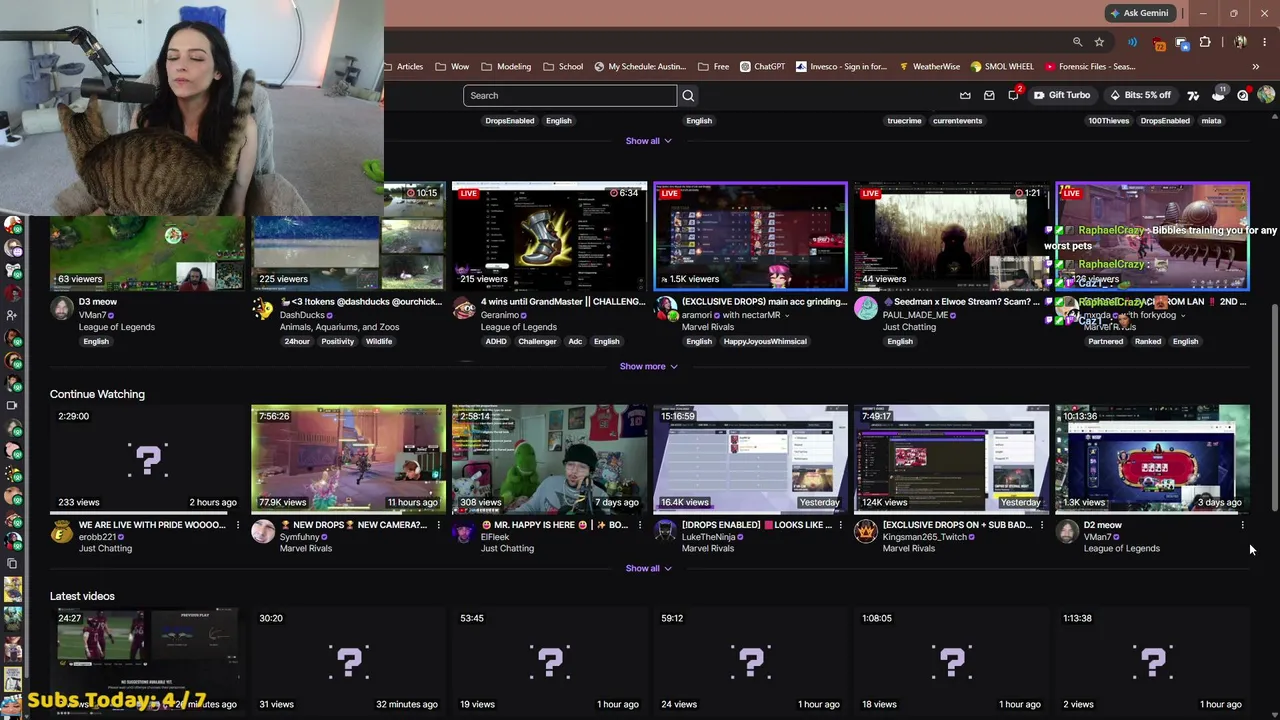Image resolution: width=1280 pixels, height=720 pixels.
Task: Open aramori's Marvel Rivals stream thumbnail
Action: coord(750,236)
